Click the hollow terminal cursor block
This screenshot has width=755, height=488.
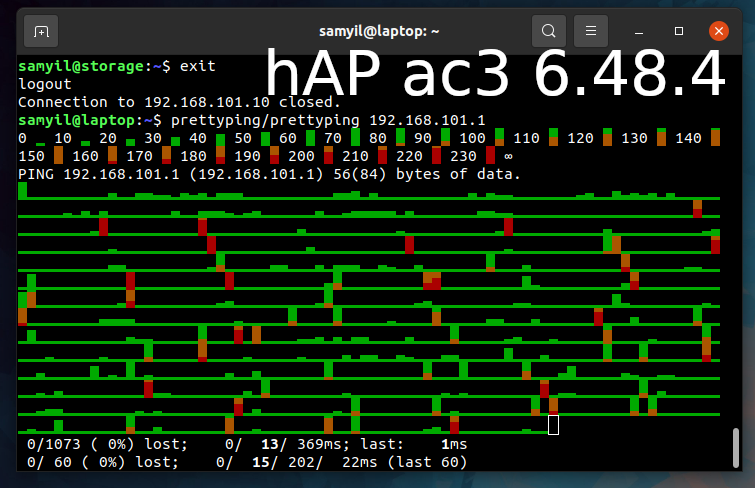553,425
